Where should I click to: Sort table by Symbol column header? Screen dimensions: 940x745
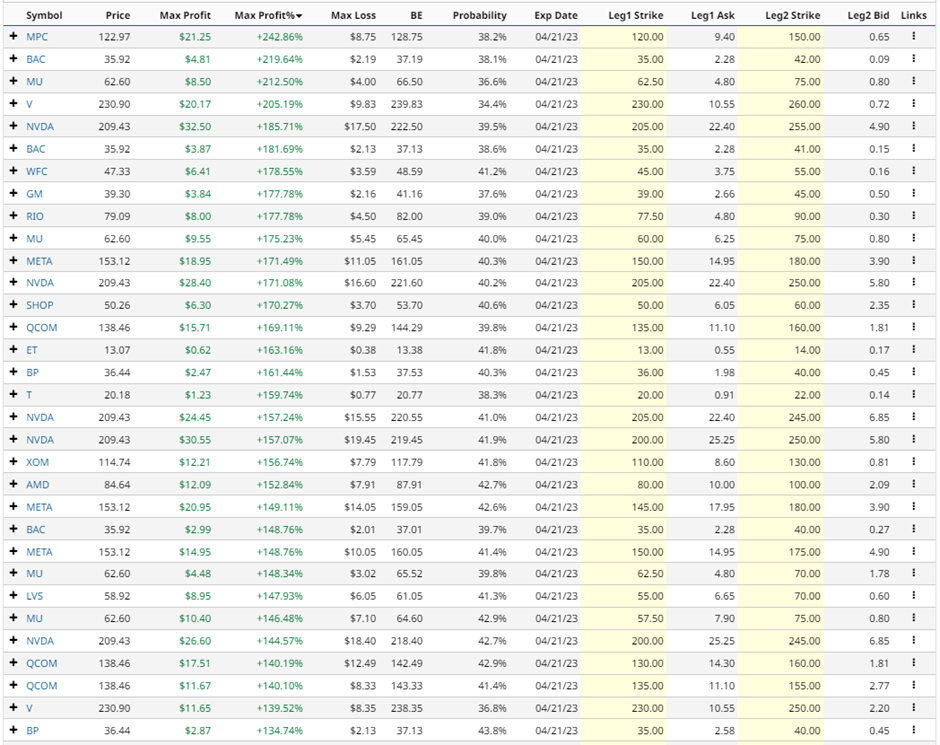click(44, 16)
